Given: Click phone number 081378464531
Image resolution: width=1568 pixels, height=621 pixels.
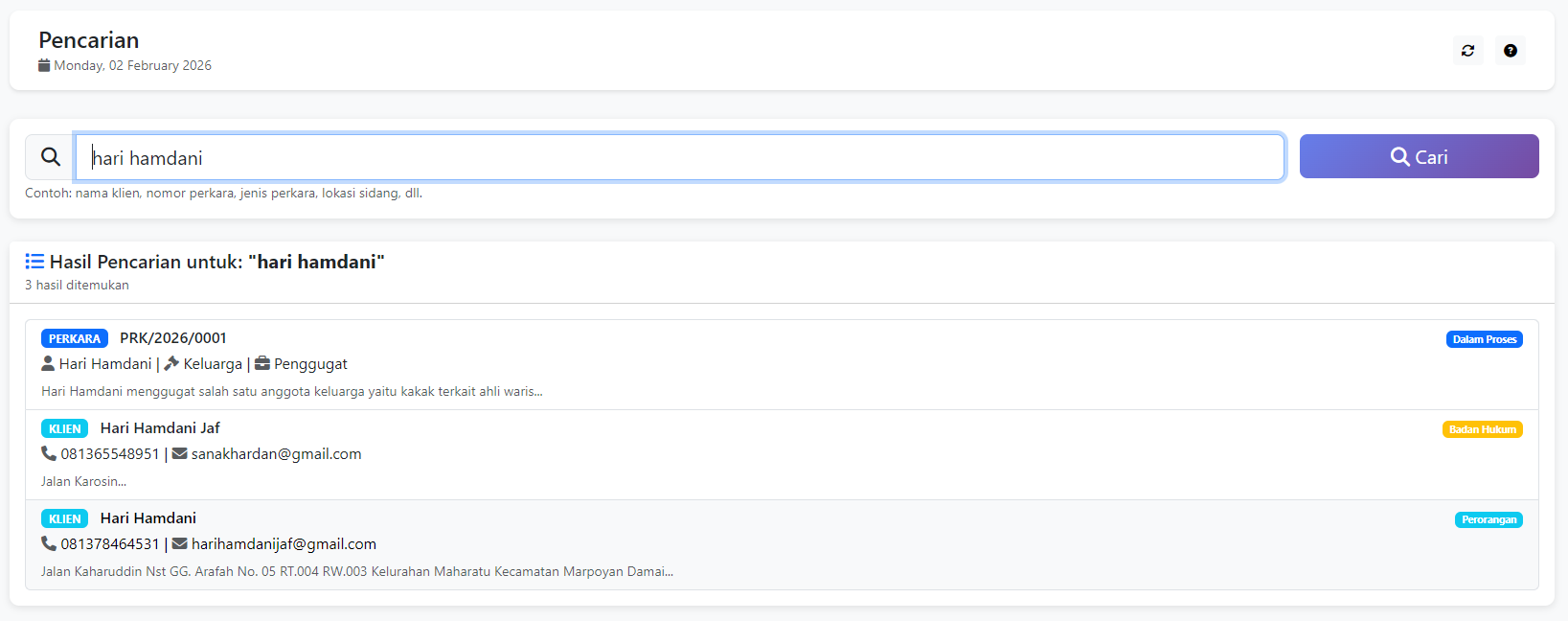Looking at the screenshot, I should pos(110,544).
